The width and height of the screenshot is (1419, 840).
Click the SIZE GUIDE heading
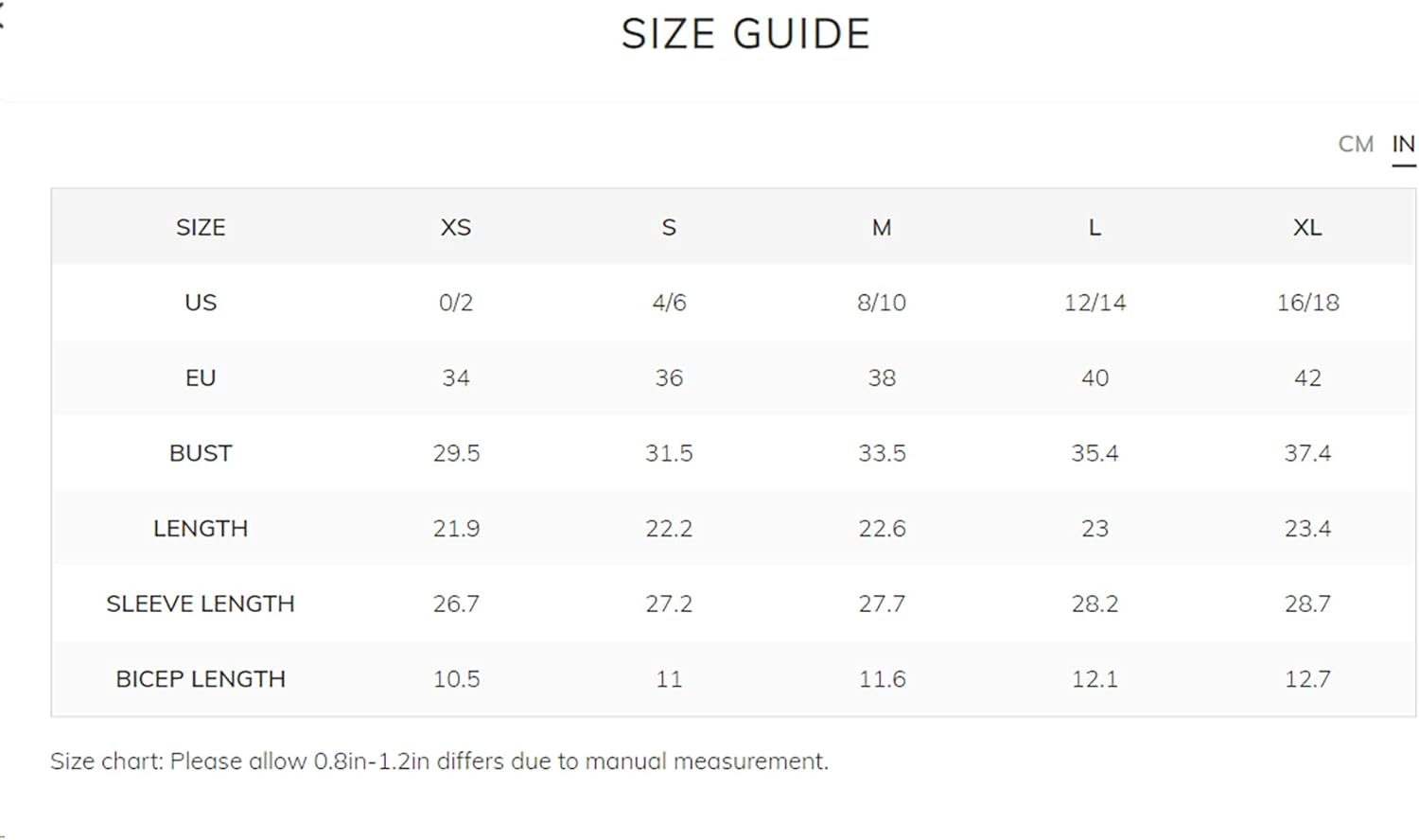(745, 35)
